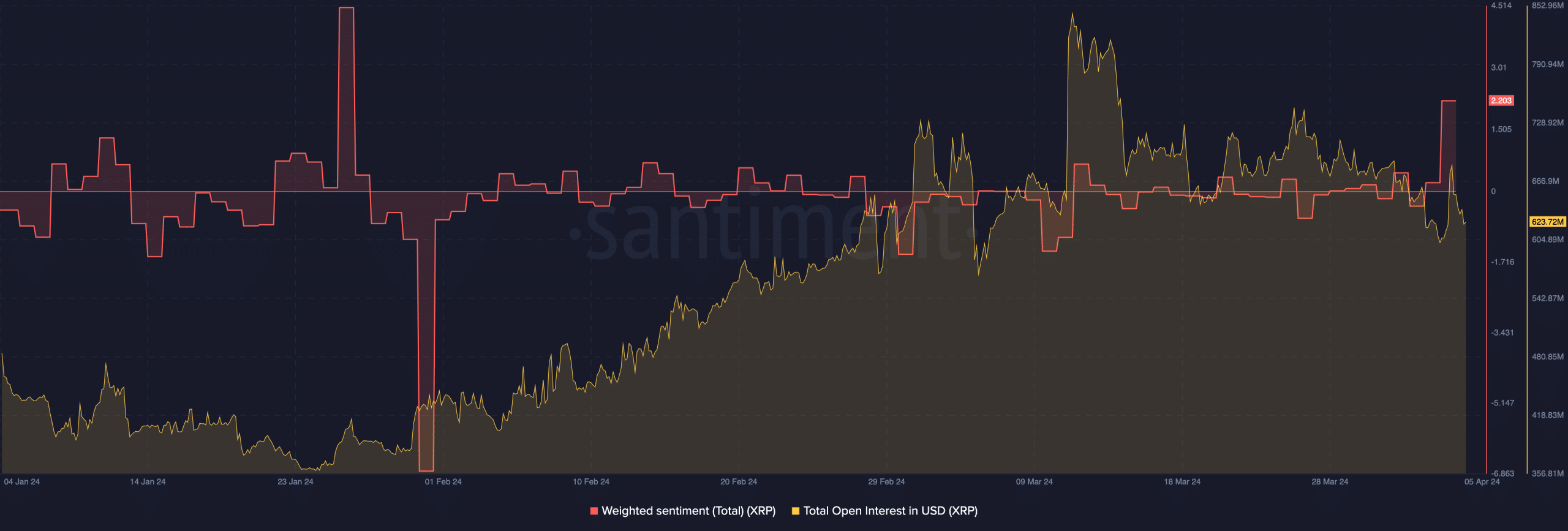Click the 4.514 sentiment axis value
1568x531 pixels.
pos(1501,6)
